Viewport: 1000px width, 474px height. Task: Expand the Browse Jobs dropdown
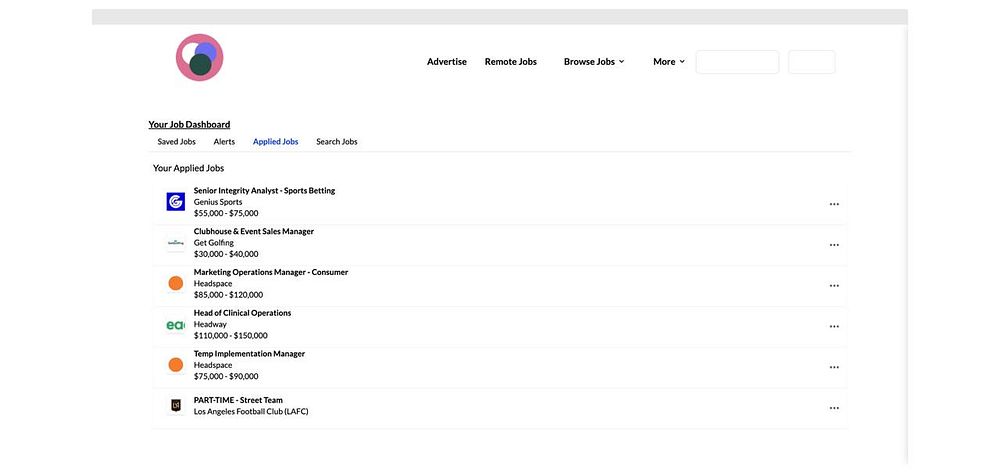pyautogui.click(x=594, y=62)
